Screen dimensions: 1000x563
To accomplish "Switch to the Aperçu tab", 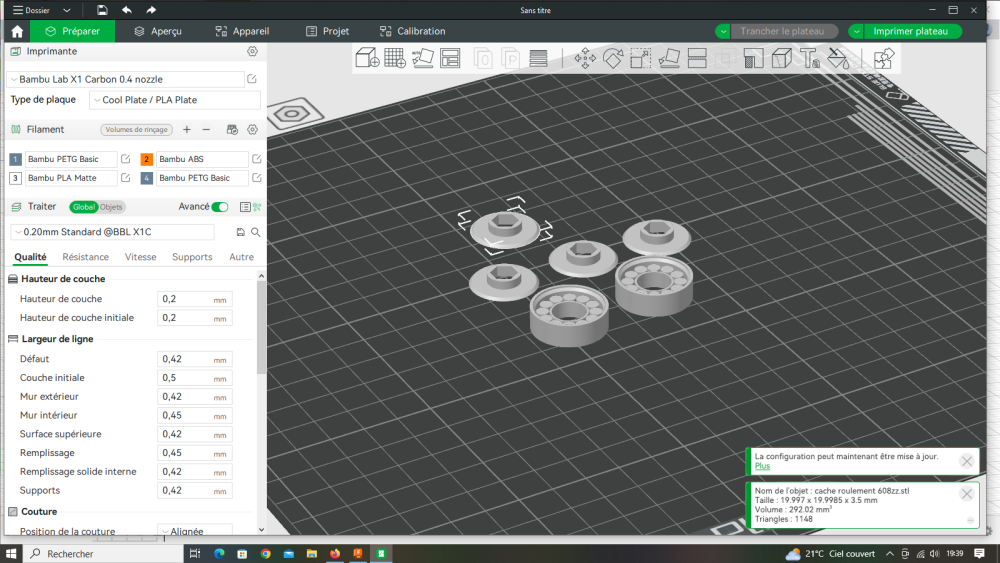I will [158, 31].
